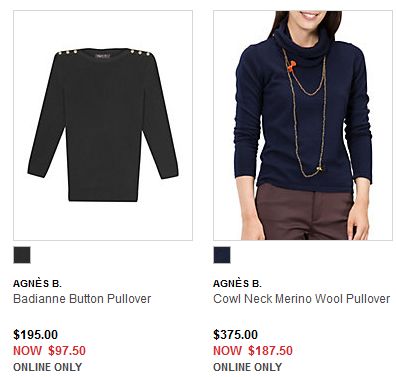Click the orange bow on the necklace
The height and width of the screenshot is (377, 396).
(x=292, y=65)
